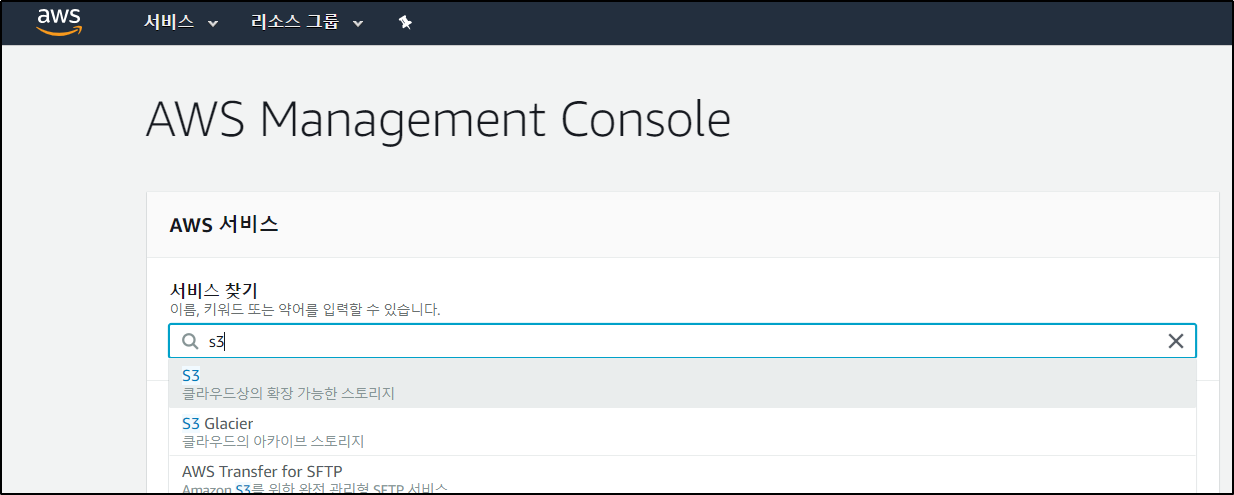
Task: Select the AWS Transfer for SFTP result
Action: click(682, 475)
